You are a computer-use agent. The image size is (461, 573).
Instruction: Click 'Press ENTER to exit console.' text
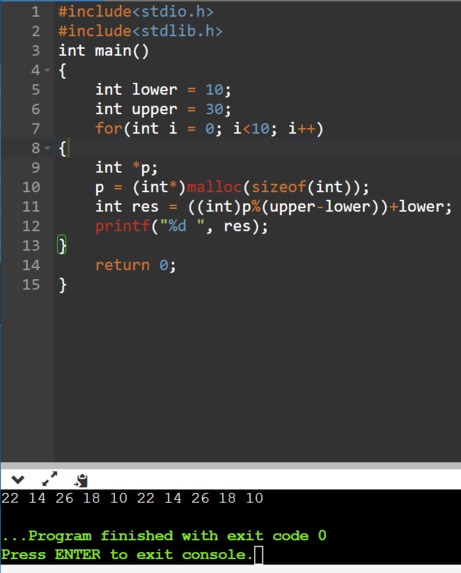coord(127,555)
